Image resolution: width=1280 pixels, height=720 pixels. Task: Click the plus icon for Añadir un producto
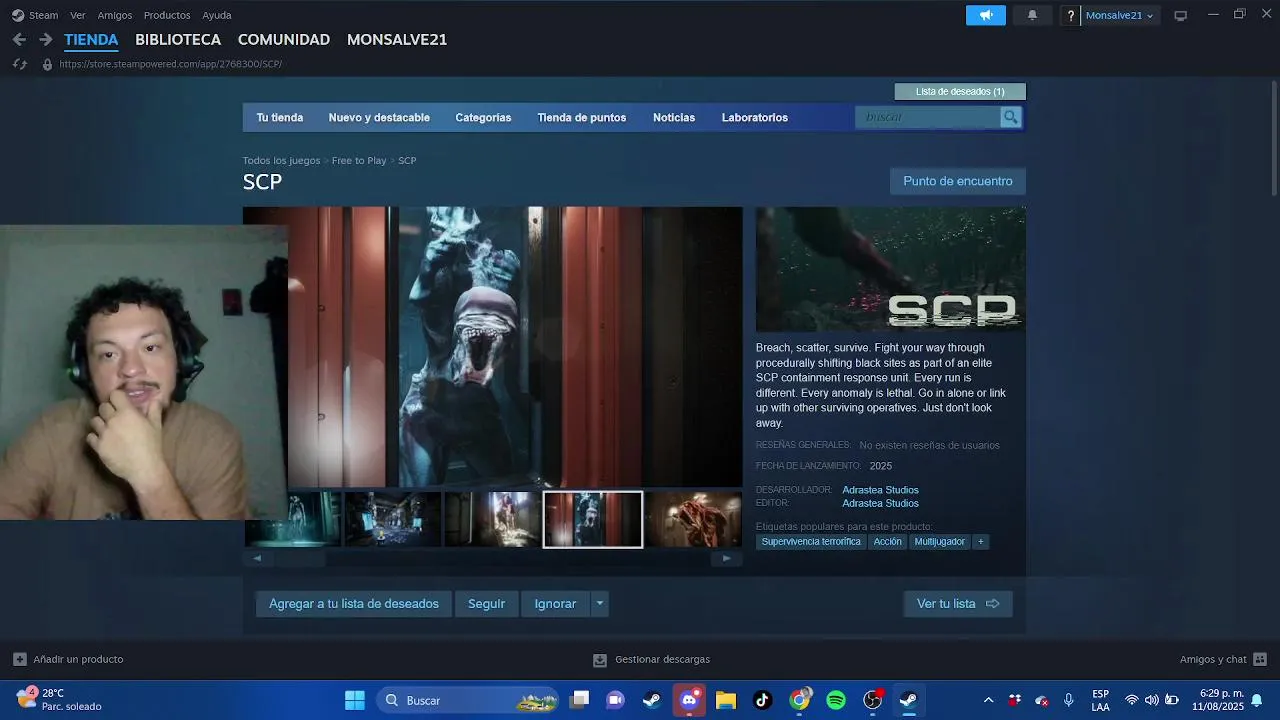pos(20,659)
